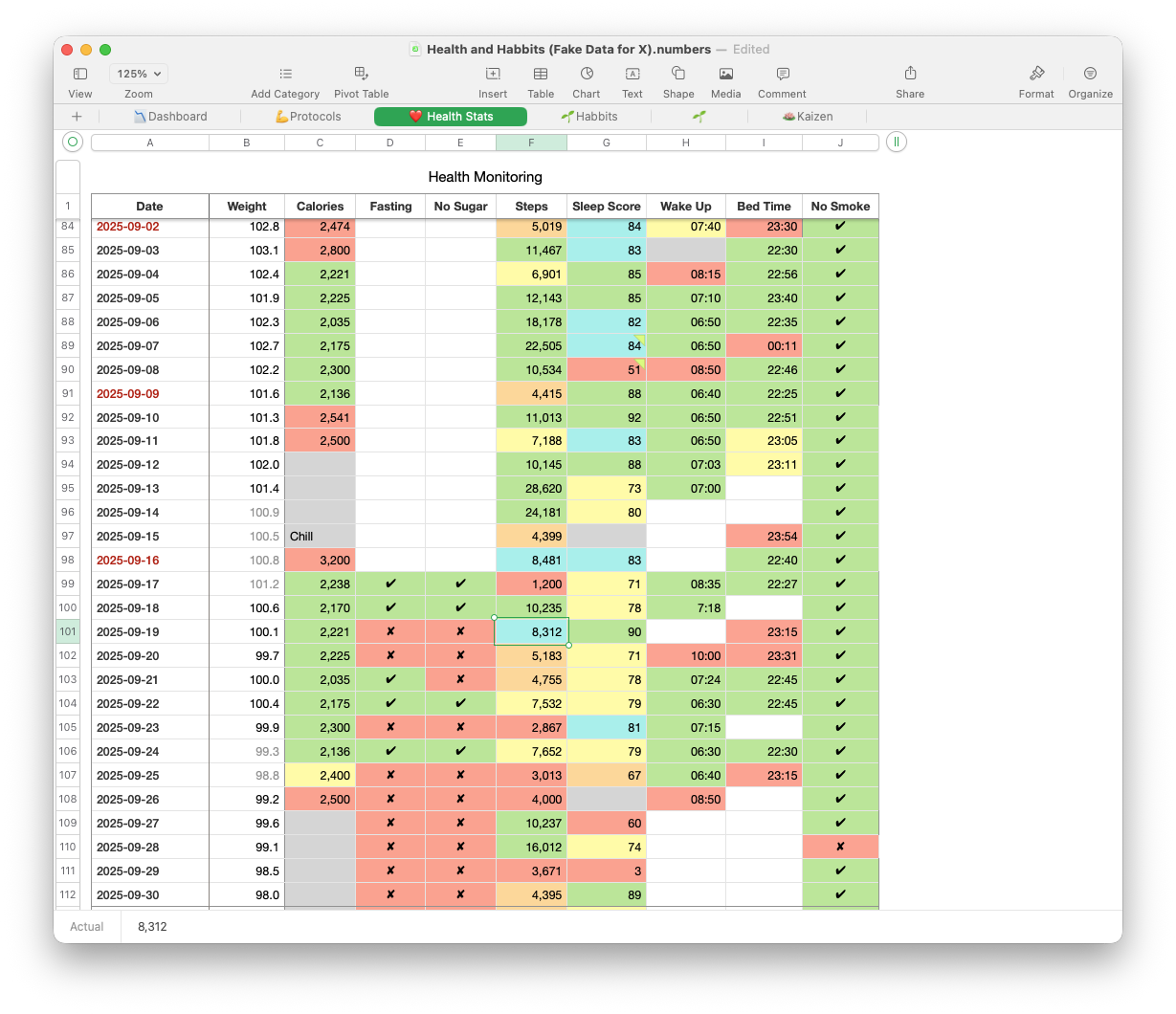Click the Calories header cell
1176x1014 pixels.
(320, 206)
